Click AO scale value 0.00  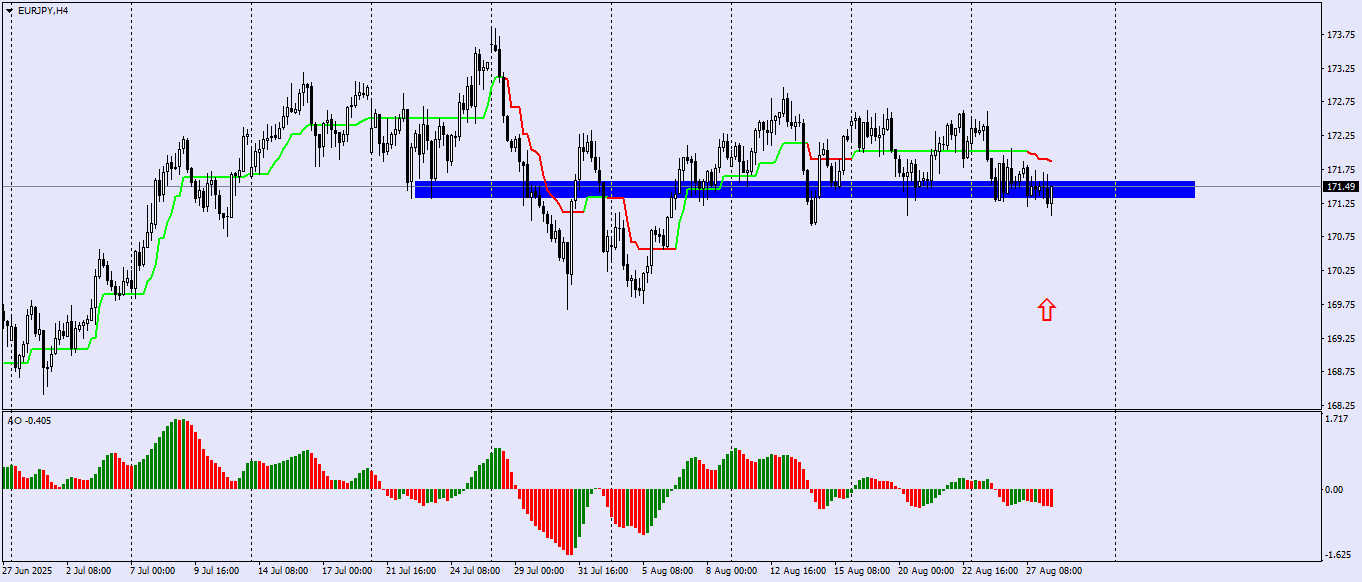pos(1336,489)
